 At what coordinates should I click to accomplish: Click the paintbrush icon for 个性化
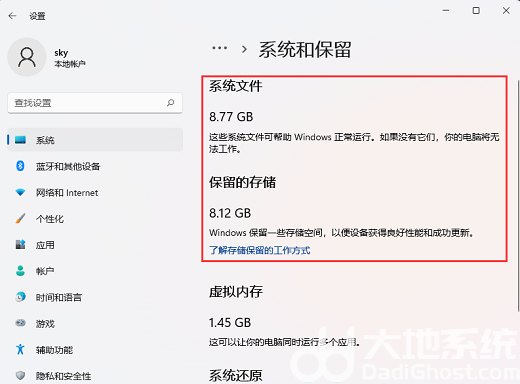pos(20,219)
